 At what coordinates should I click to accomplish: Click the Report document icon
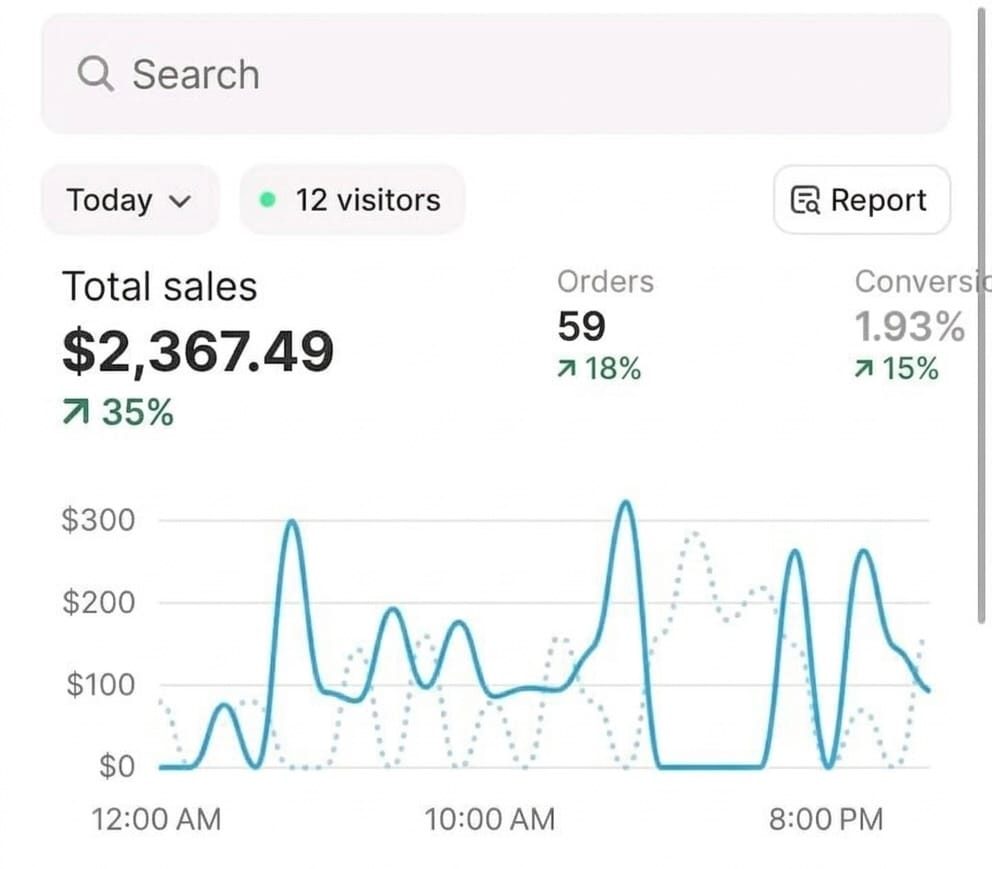pyautogui.click(x=805, y=200)
